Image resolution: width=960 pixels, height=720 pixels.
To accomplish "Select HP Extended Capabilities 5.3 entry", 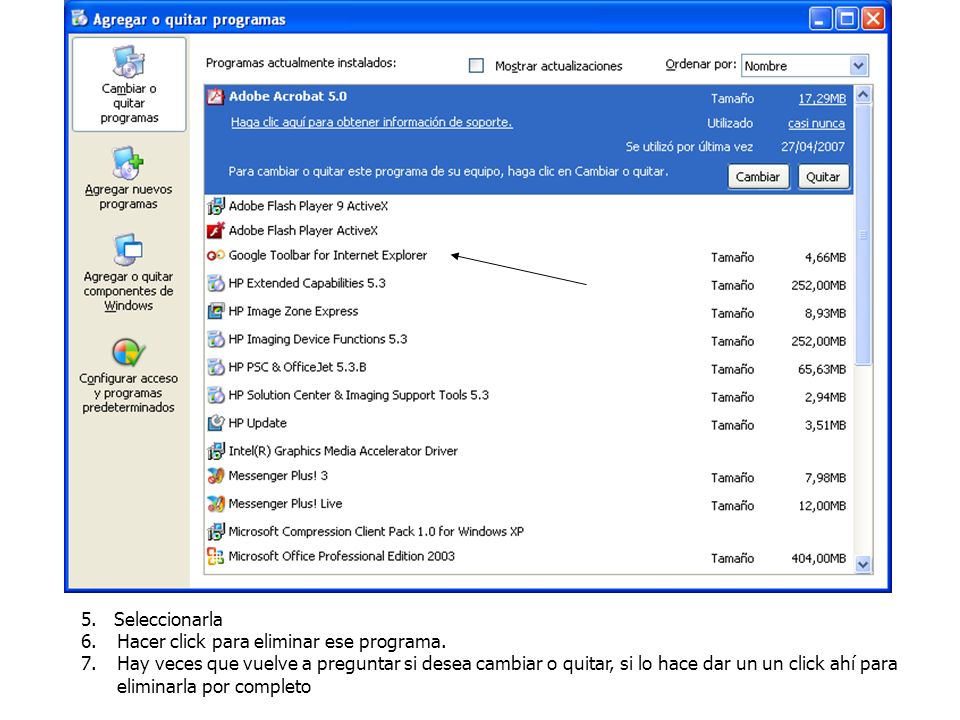I will pyautogui.click(x=529, y=284).
